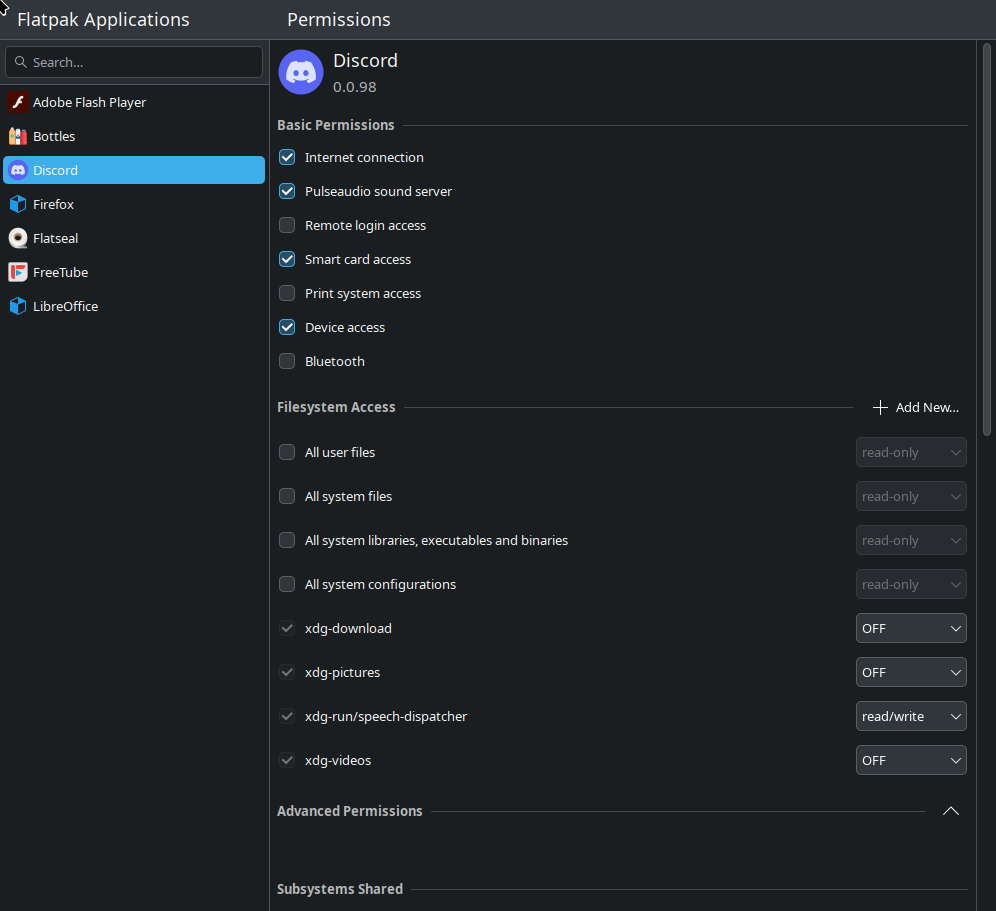Click Add New filesystem access button
The image size is (996, 911).
point(915,407)
